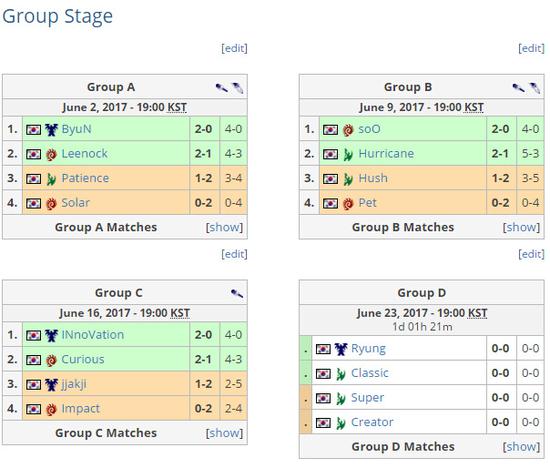
Task: Expand the Group D Matches section
Action: pyautogui.click(x=521, y=447)
